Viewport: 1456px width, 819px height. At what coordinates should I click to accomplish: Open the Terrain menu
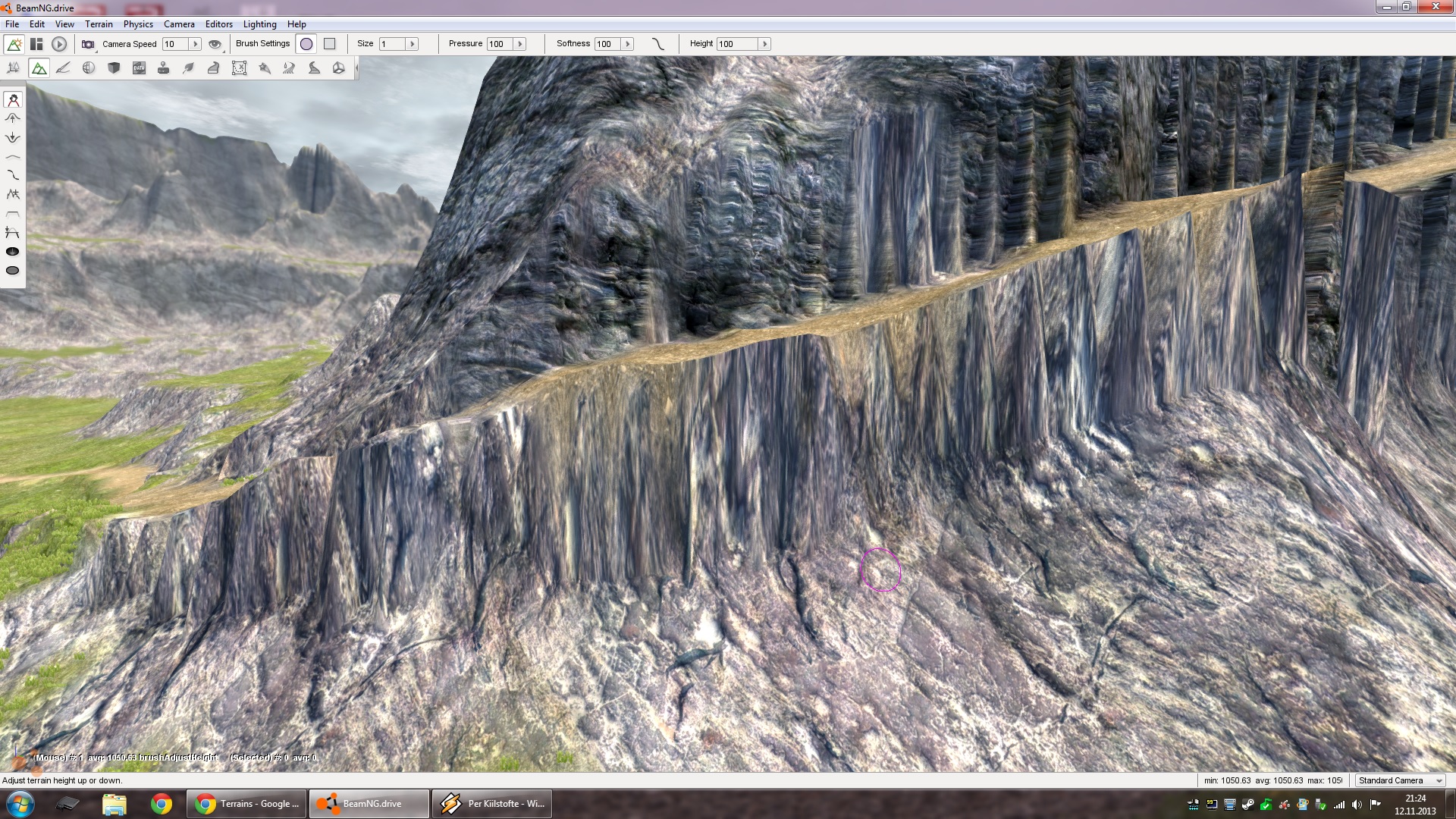coord(99,24)
